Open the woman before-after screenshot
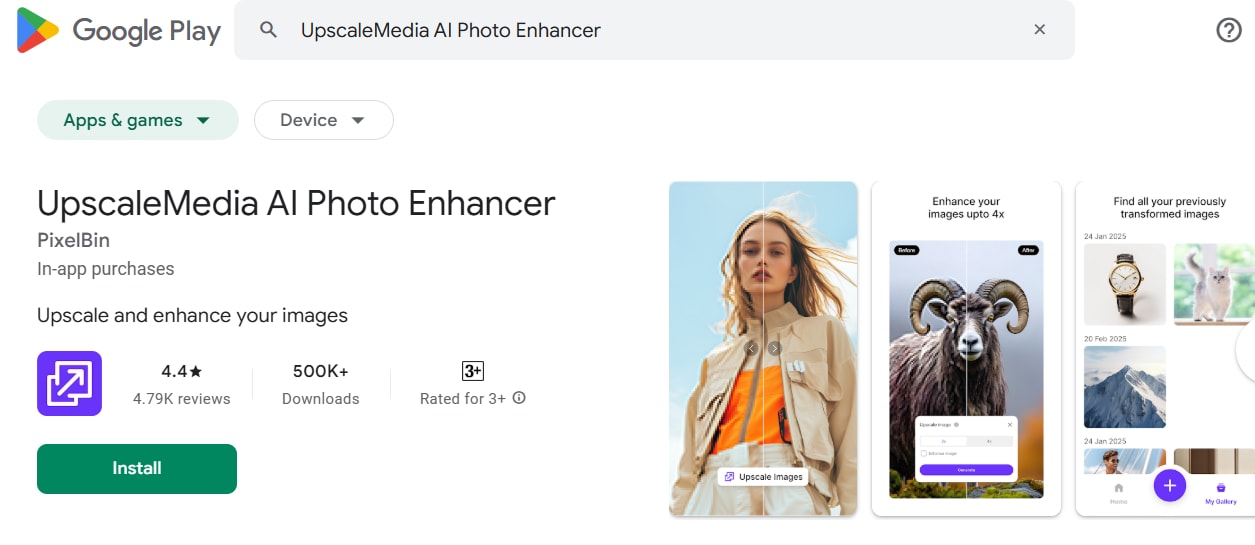The image size is (1255, 545). [x=763, y=348]
